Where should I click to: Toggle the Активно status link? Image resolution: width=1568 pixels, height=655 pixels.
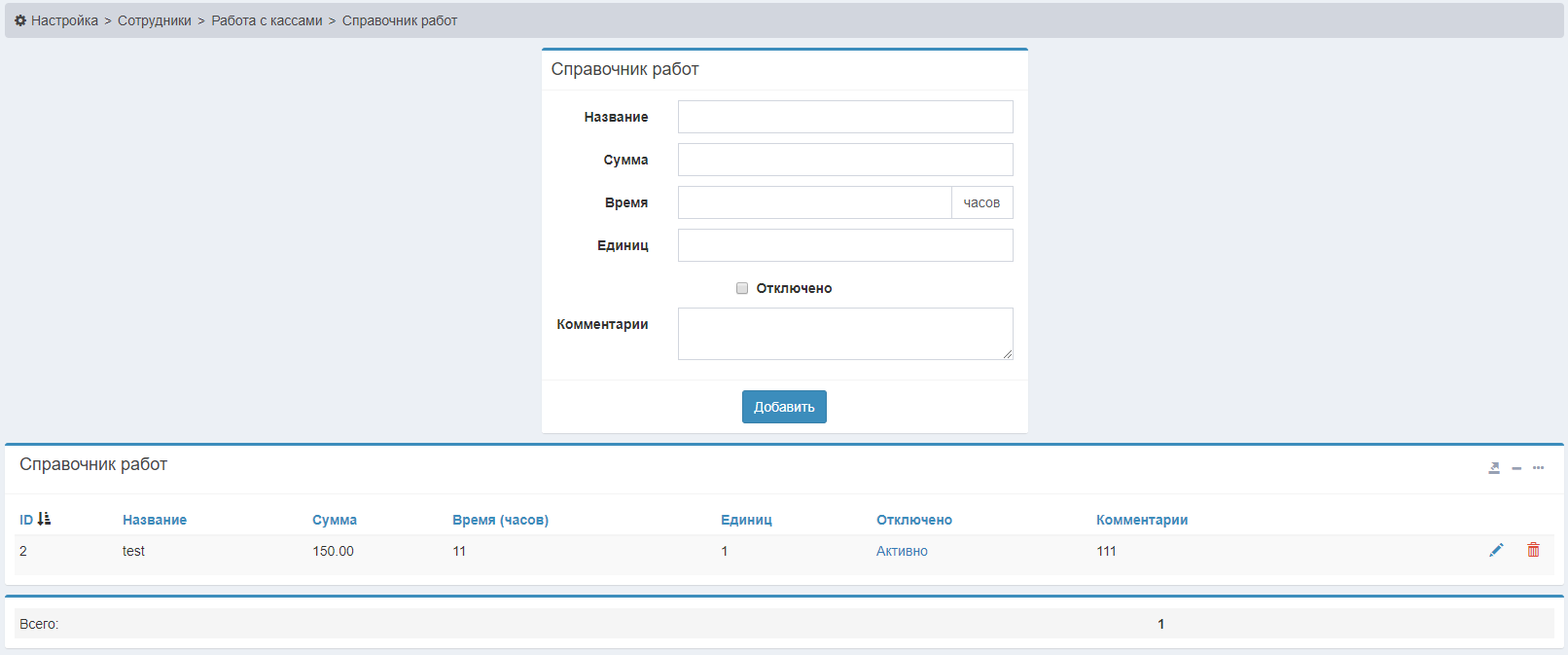coord(902,551)
